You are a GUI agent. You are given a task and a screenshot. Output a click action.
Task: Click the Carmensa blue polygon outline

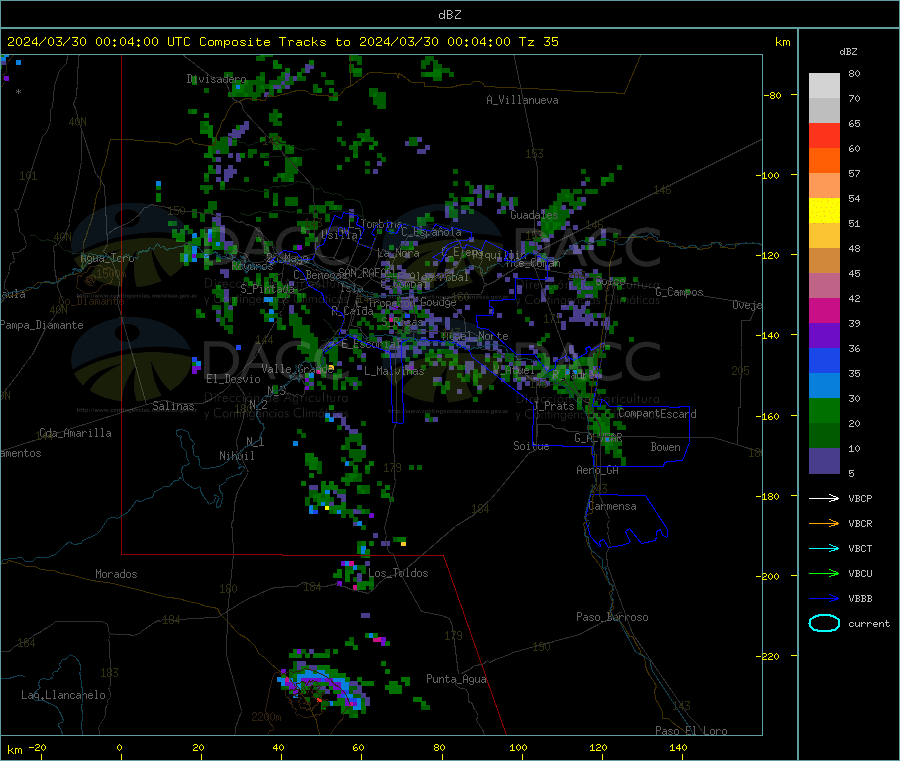click(627, 521)
